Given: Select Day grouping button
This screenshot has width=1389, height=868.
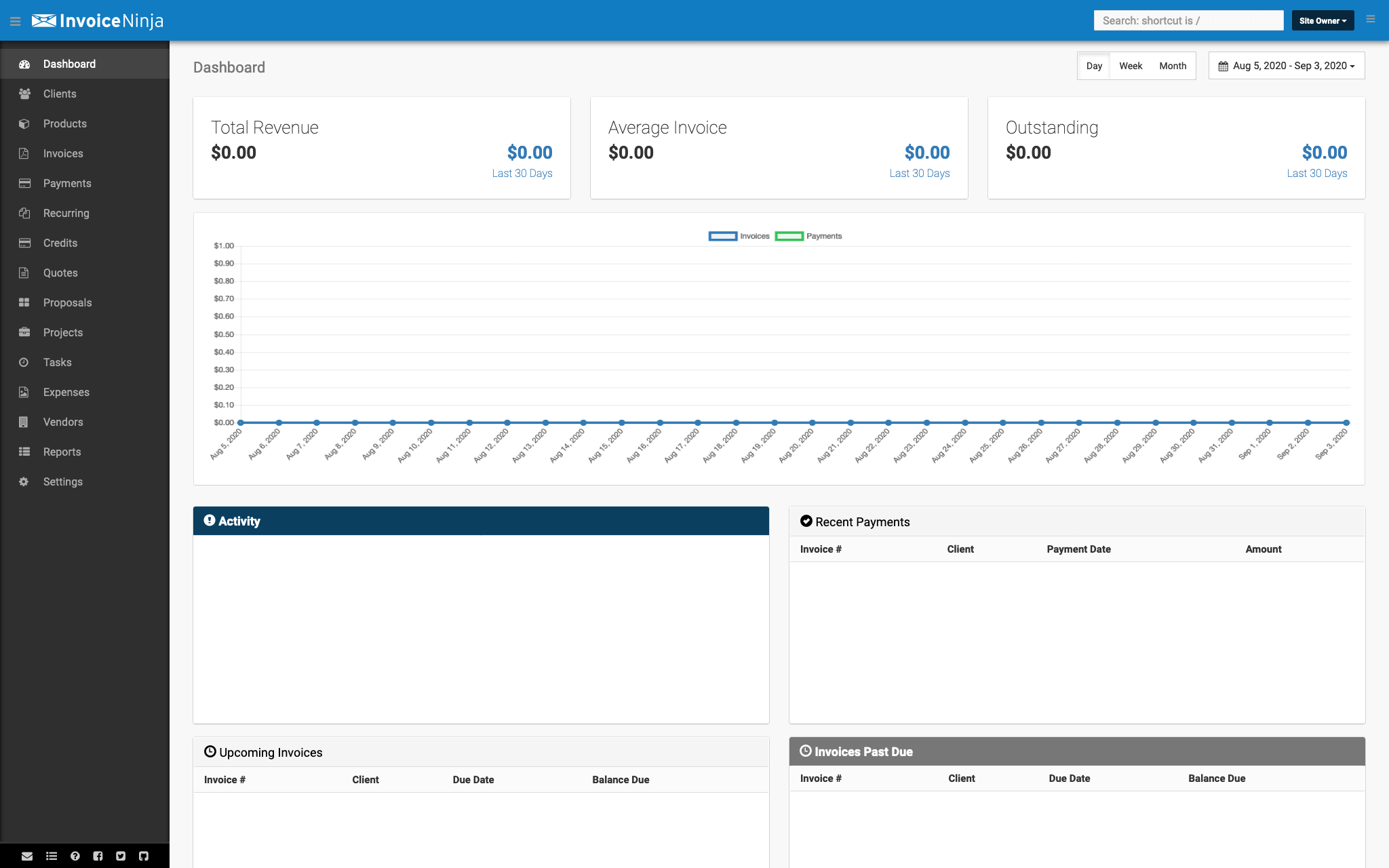Looking at the screenshot, I should tap(1093, 66).
